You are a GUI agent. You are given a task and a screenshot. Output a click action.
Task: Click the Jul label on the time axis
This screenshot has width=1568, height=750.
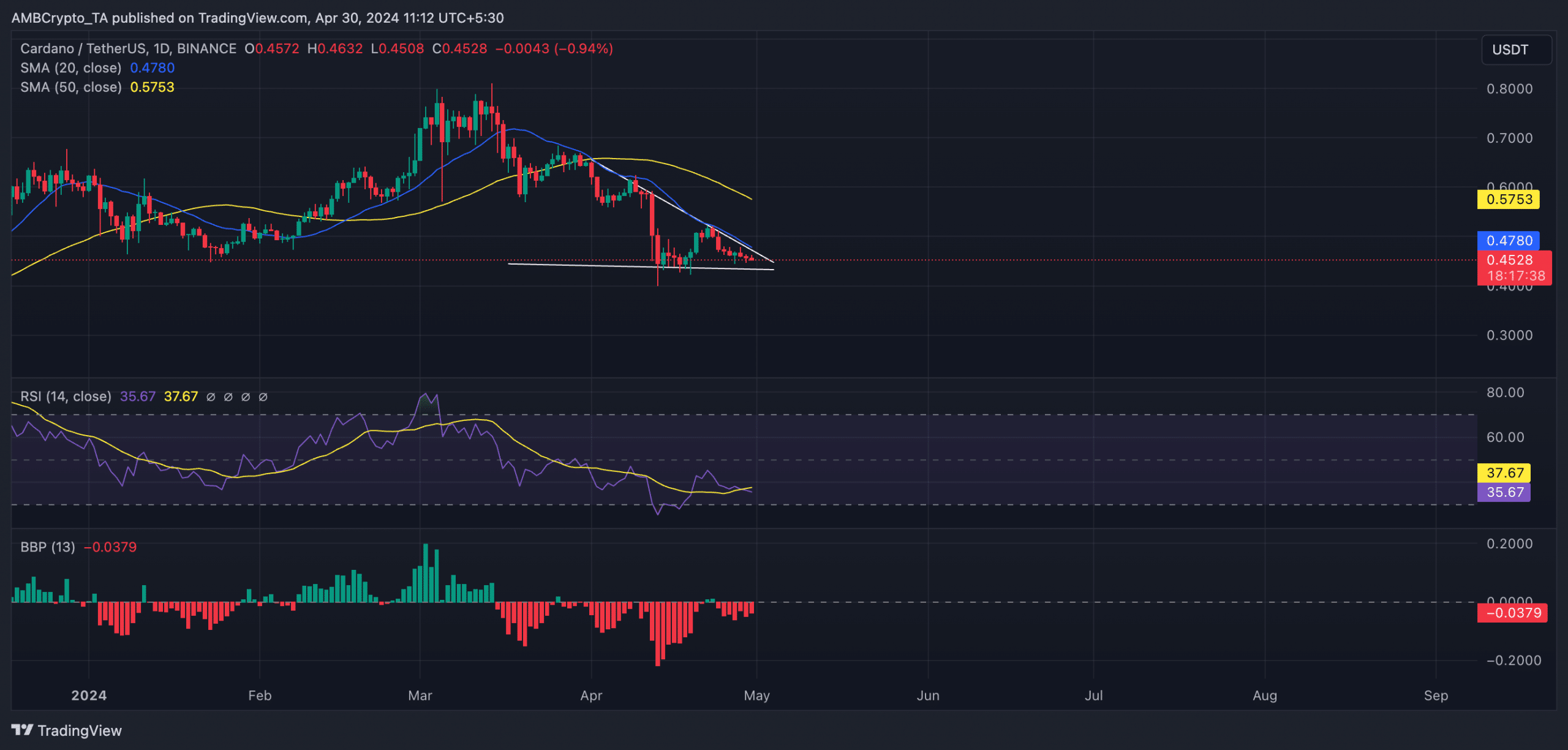coord(1094,695)
